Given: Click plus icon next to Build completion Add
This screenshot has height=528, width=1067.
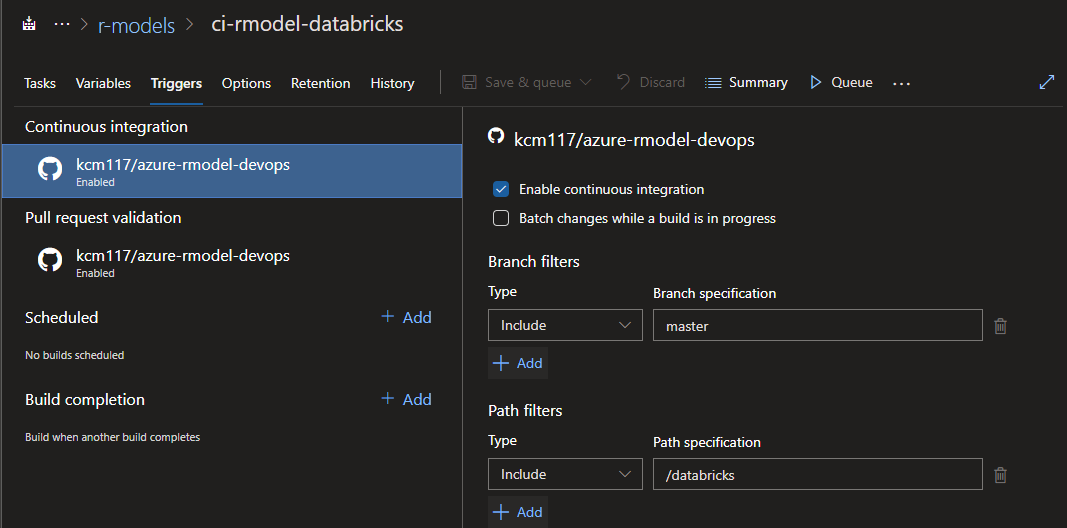Looking at the screenshot, I should pos(388,398).
